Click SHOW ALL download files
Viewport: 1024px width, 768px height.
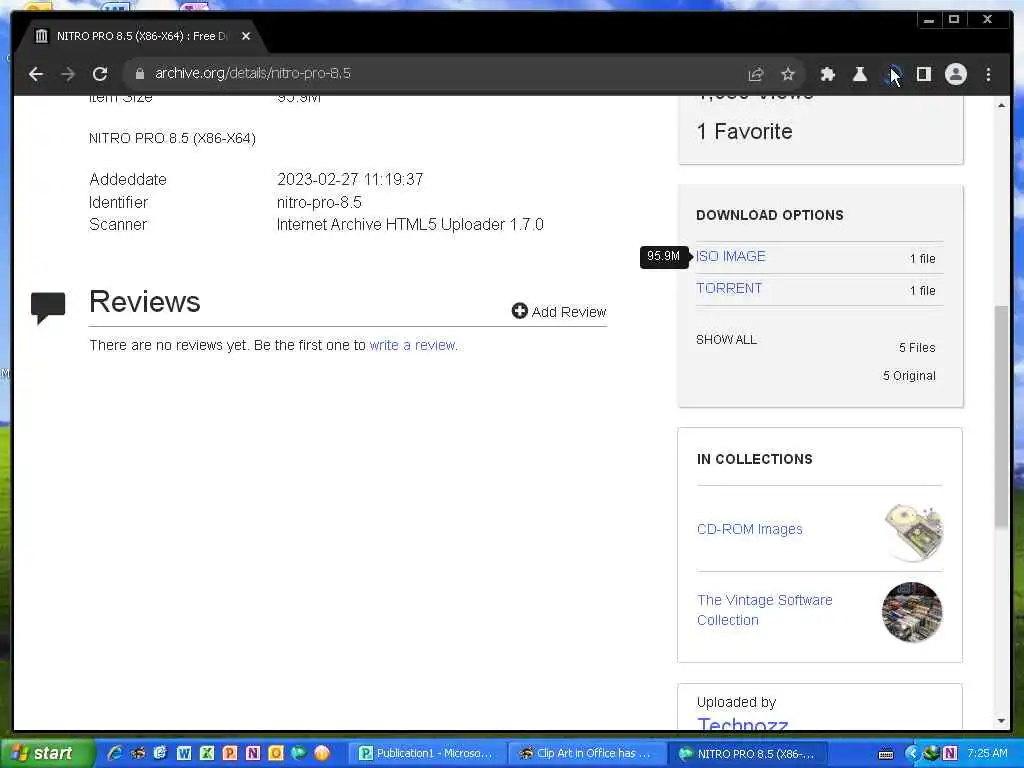pos(726,340)
